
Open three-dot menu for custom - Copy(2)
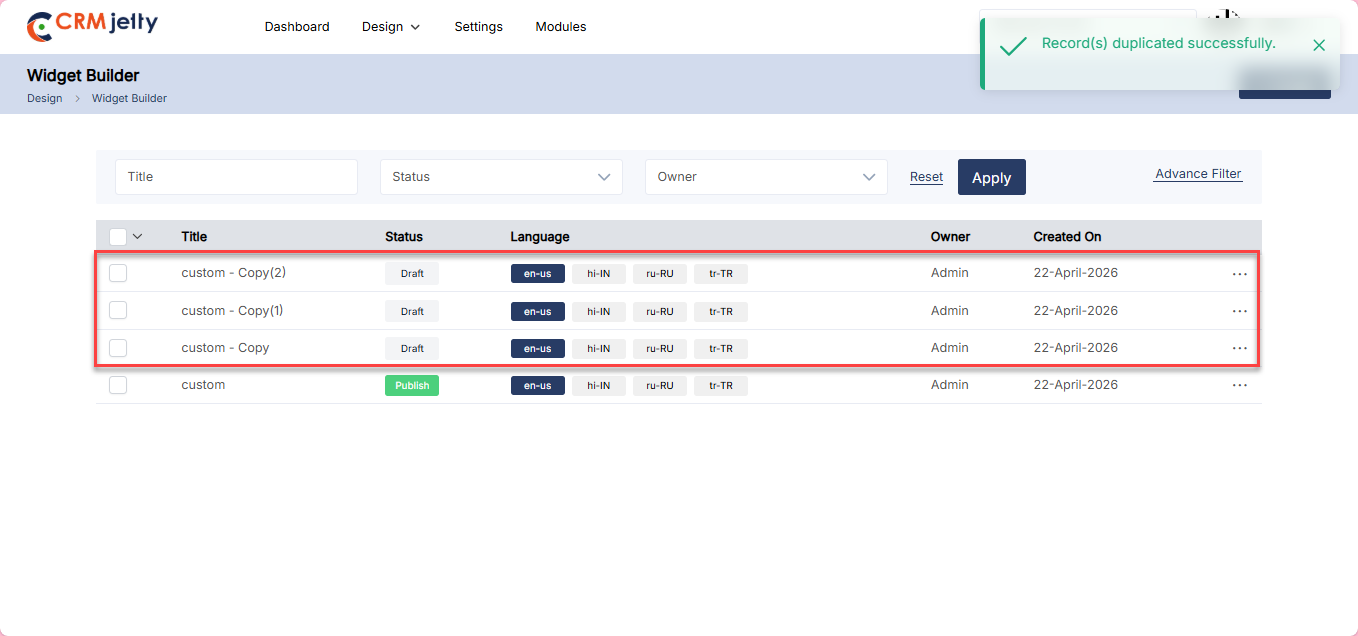tap(1239, 274)
